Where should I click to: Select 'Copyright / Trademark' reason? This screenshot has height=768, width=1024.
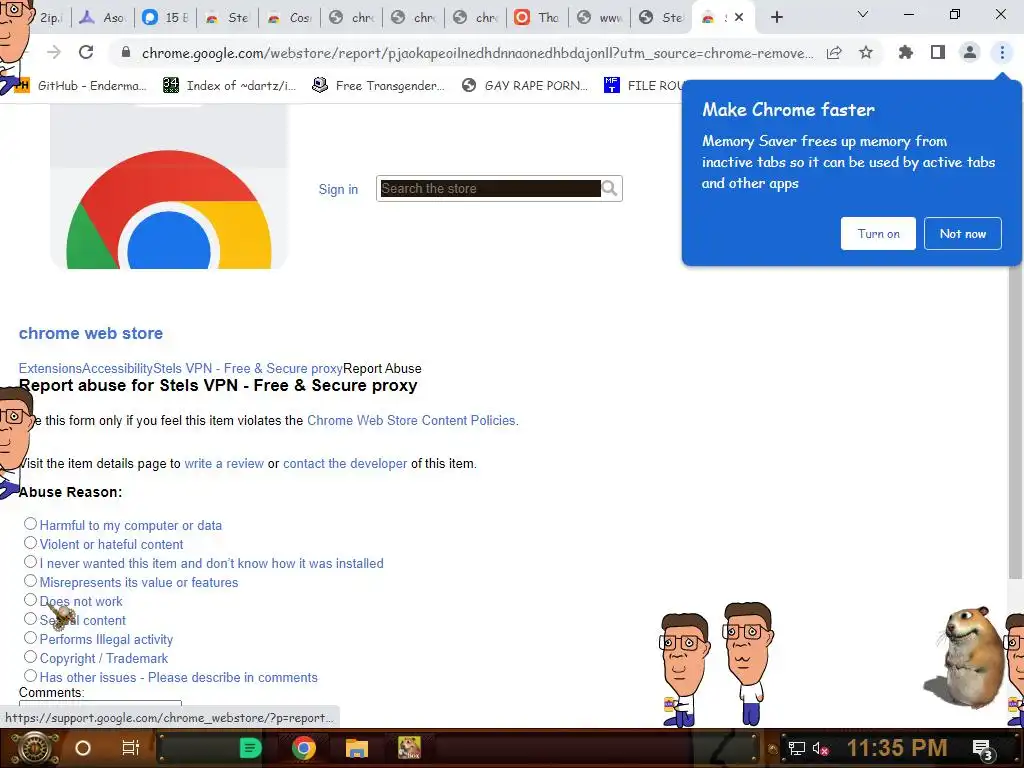click(x=30, y=656)
